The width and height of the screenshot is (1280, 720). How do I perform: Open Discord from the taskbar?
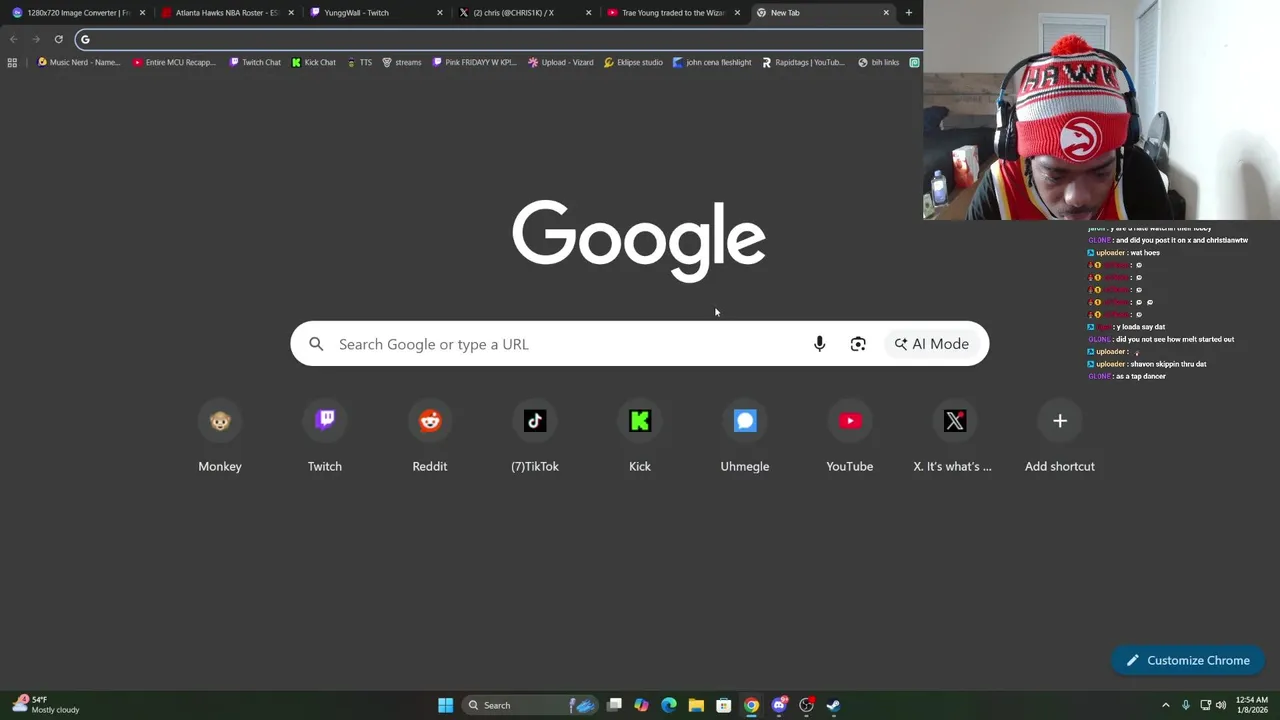point(779,705)
